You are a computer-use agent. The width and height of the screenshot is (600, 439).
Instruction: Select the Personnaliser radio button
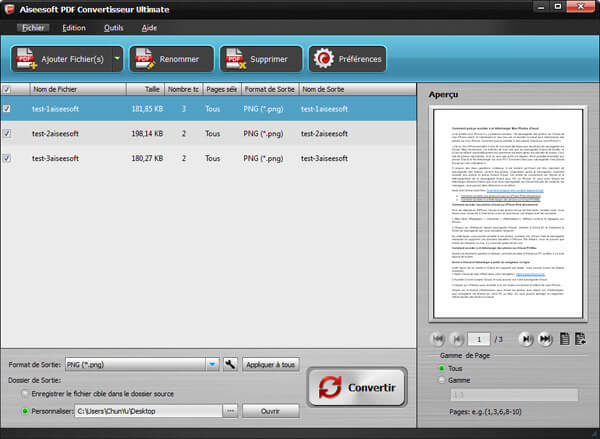click(x=25, y=411)
